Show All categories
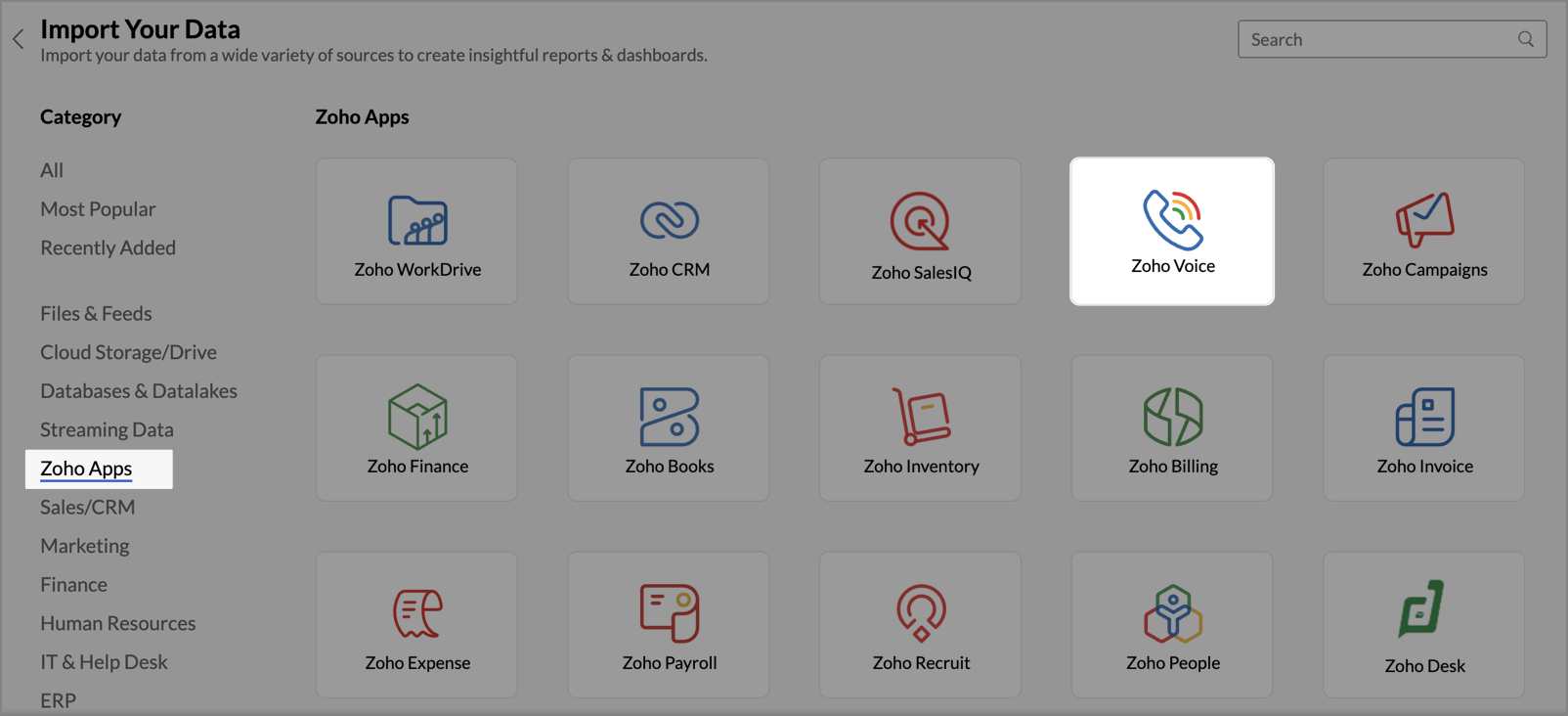1568x716 pixels. tap(52, 170)
